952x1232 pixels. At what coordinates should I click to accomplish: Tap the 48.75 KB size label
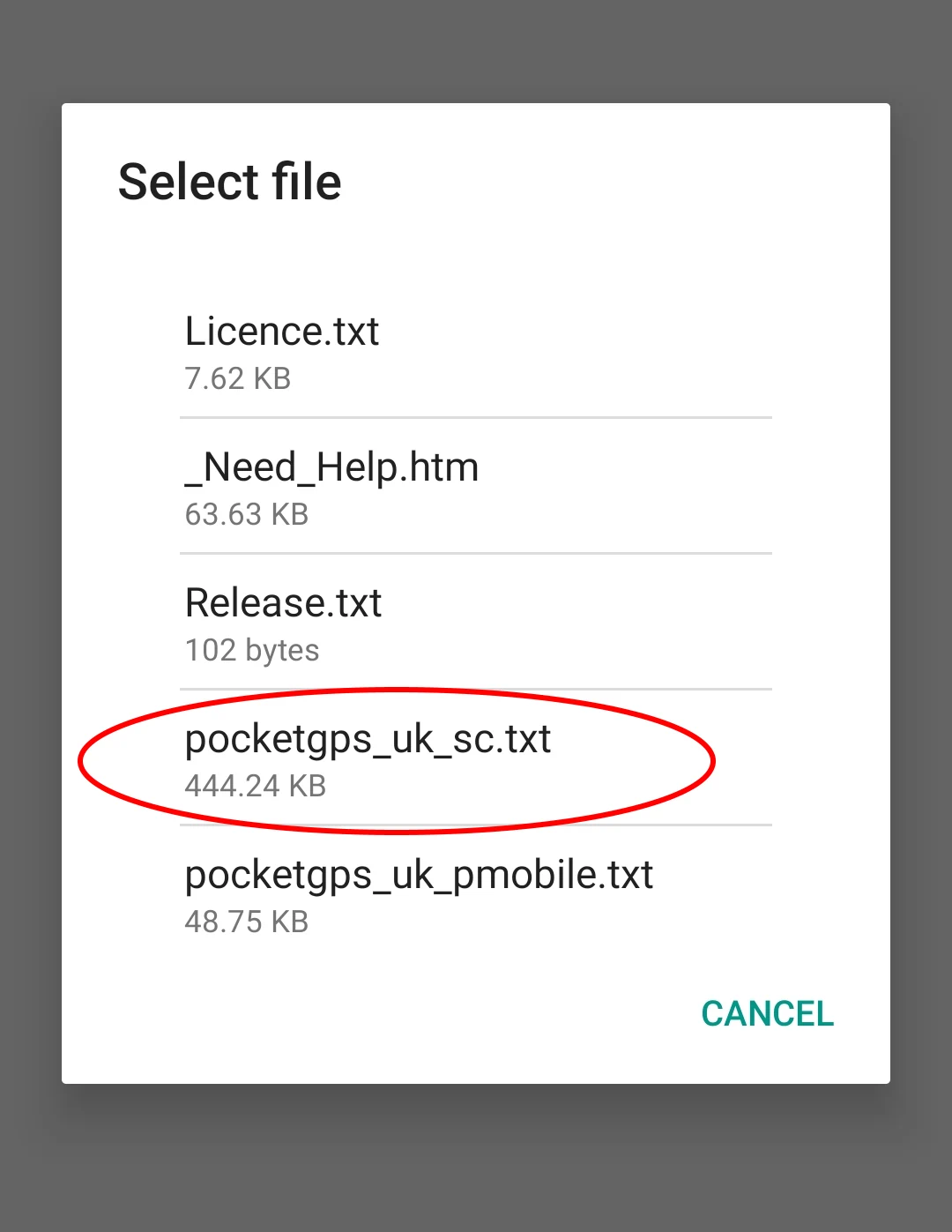coord(247,922)
